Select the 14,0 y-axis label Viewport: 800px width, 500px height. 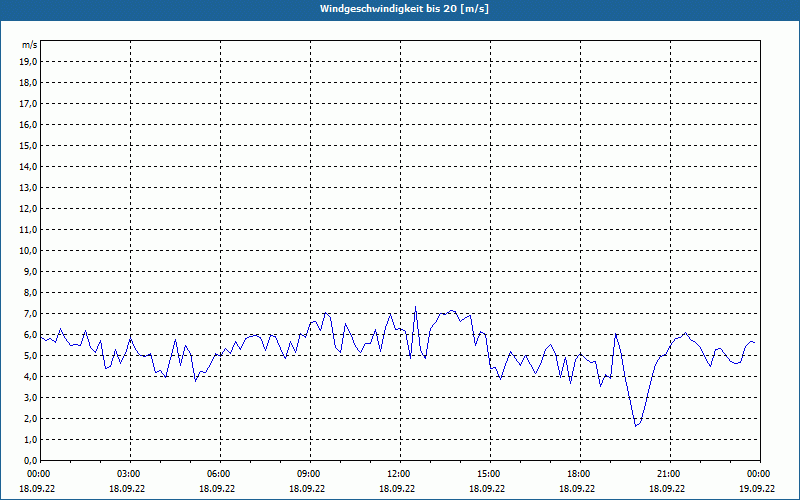tap(28, 166)
